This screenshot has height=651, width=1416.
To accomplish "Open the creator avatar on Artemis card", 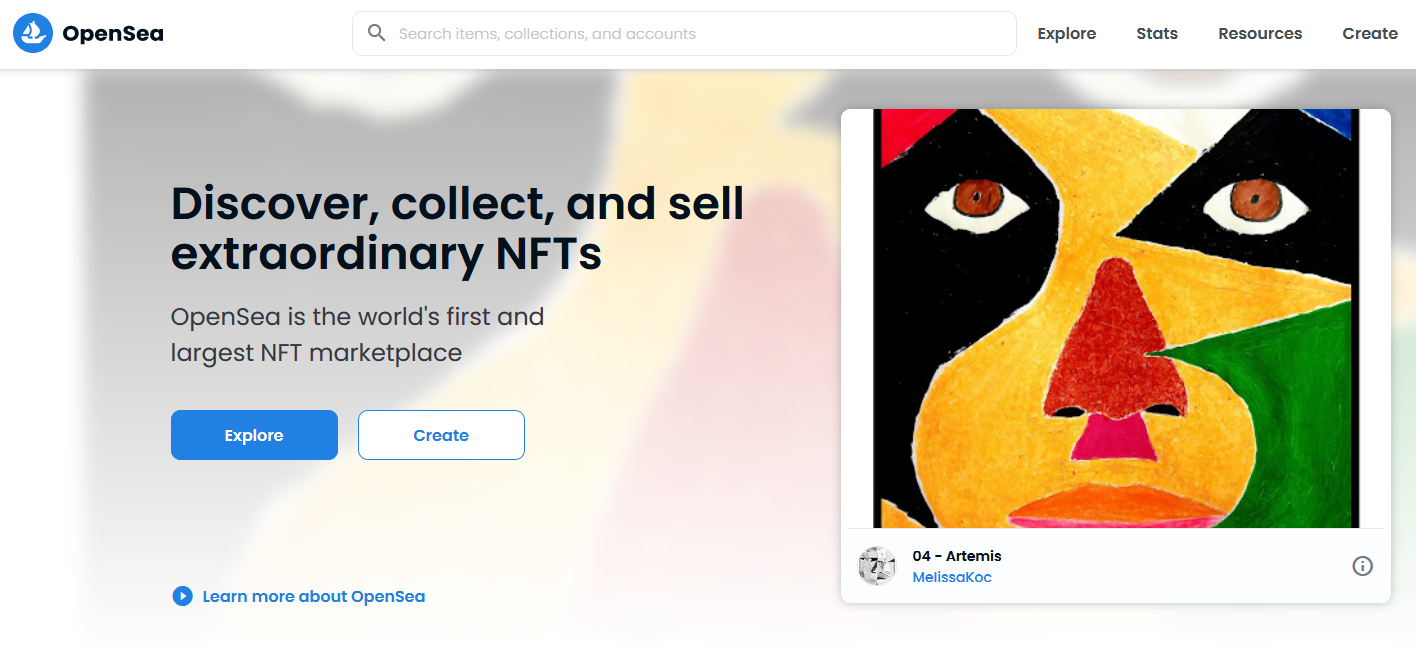I will [877, 566].
